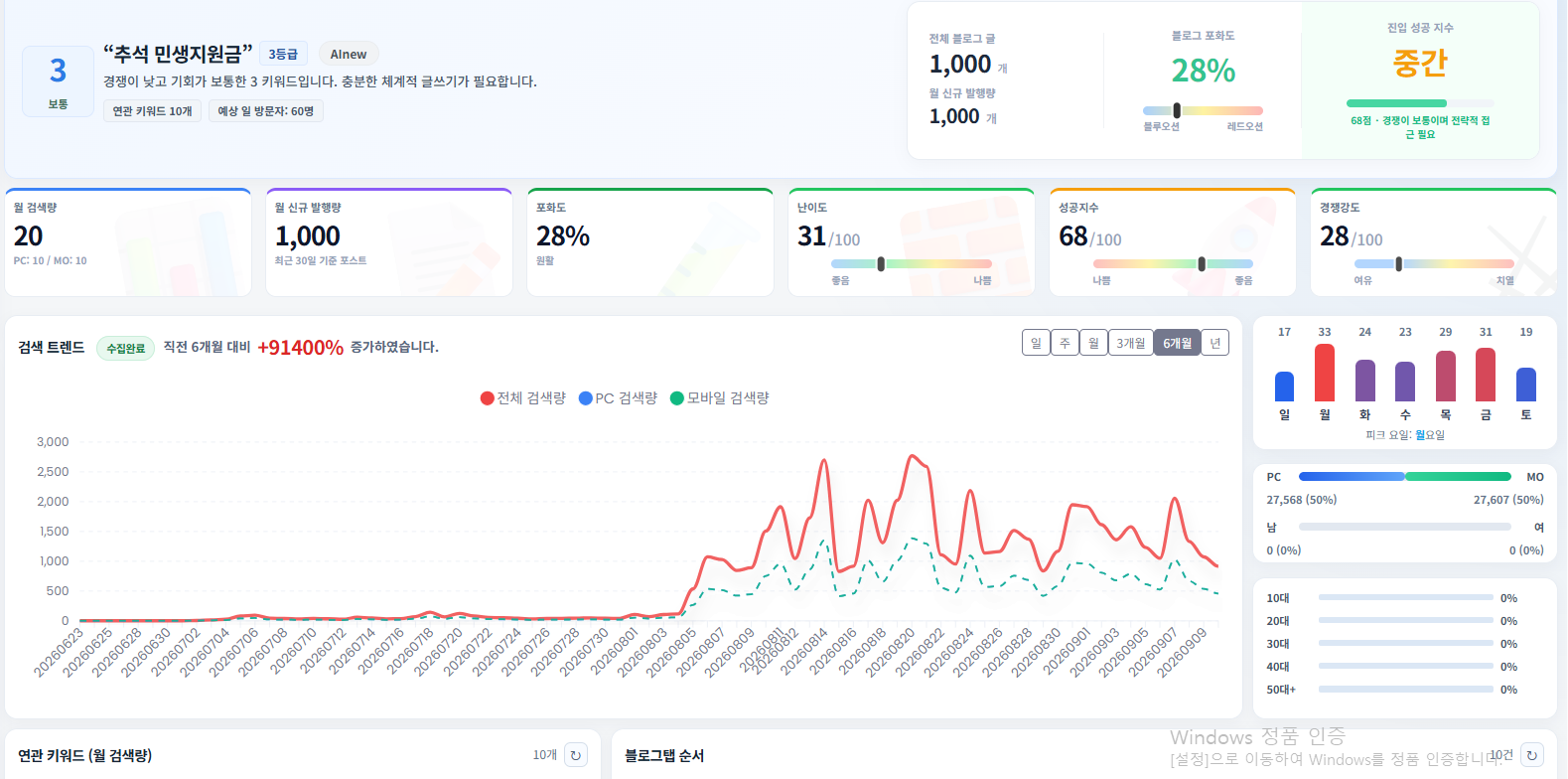Click the AInew badge
The height and width of the screenshot is (779, 1568).
click(349, 55)
